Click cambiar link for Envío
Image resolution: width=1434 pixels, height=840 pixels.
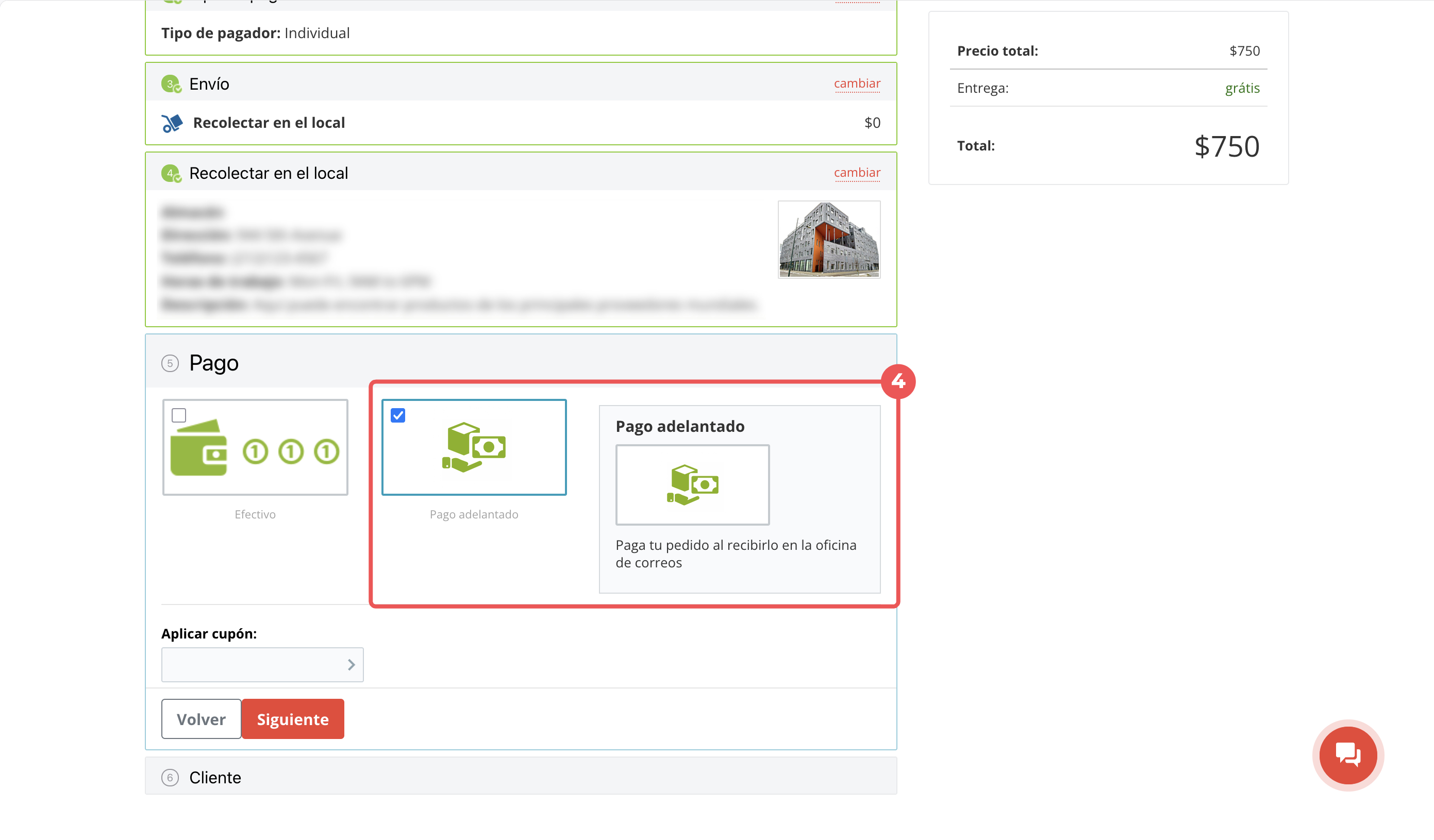[857, 83]
